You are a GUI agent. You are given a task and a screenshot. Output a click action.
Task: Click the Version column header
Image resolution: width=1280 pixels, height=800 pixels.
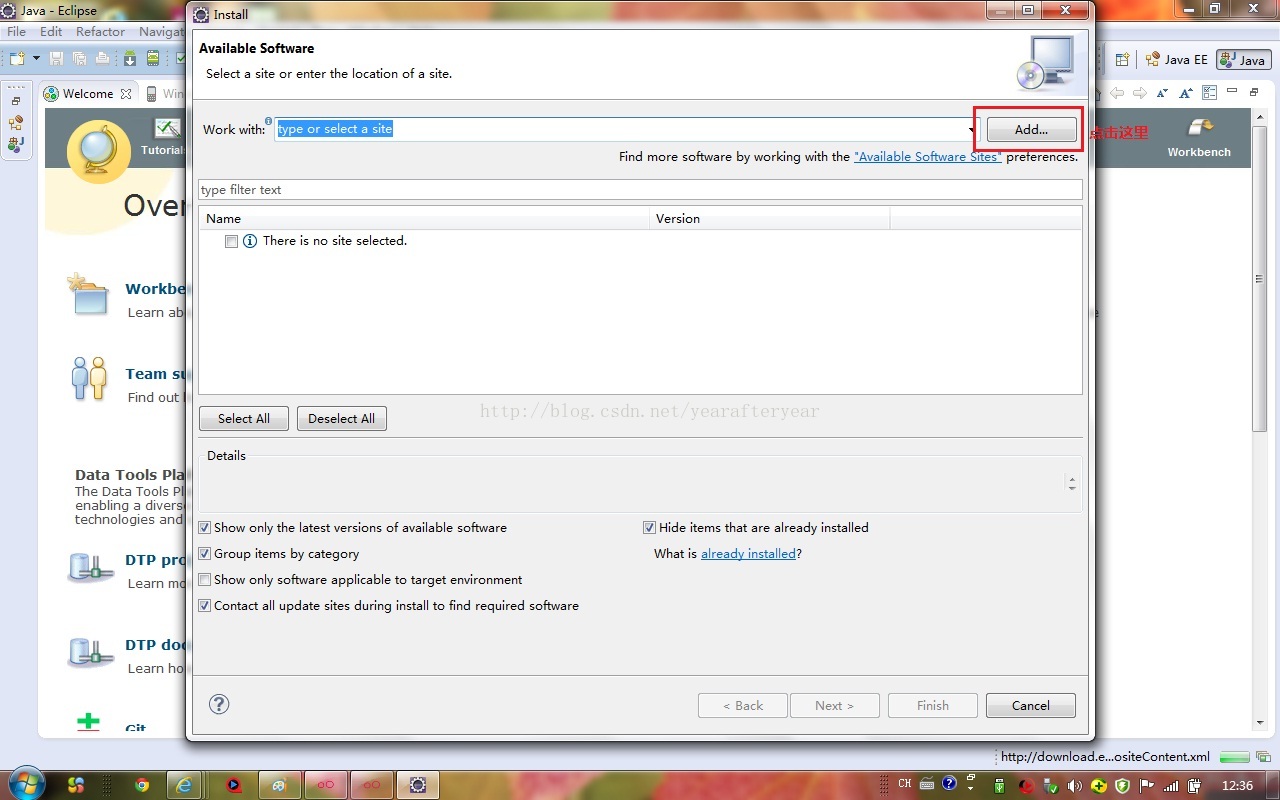point(770,218)
